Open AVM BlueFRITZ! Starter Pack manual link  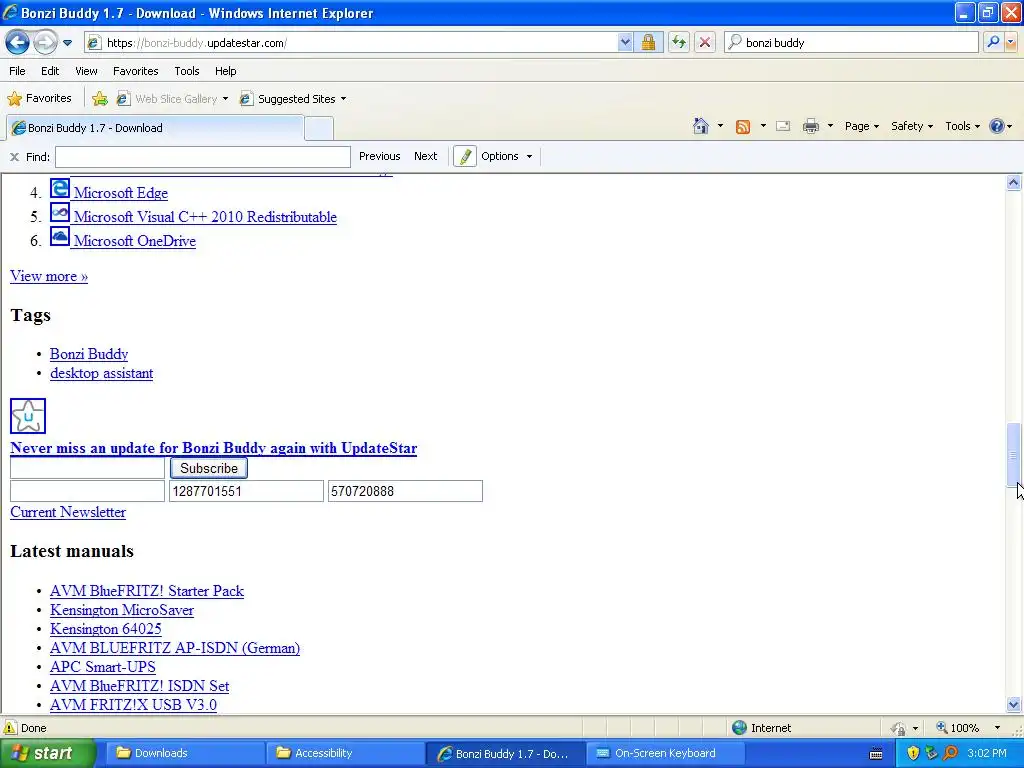pyautogui.click(x=147, y=591)
